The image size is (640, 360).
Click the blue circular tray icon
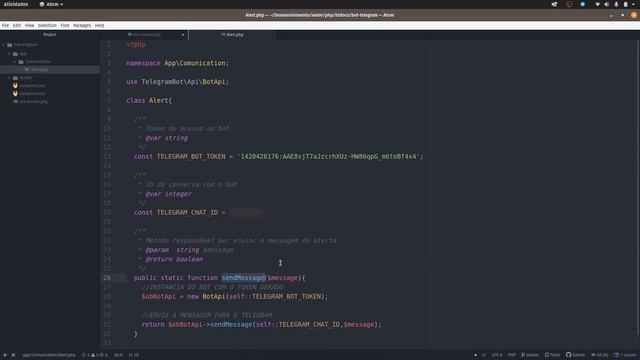click(x=582, y=4)
